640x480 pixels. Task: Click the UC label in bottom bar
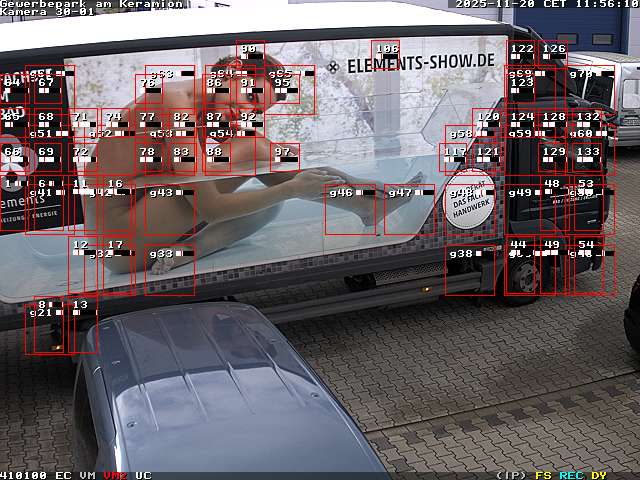[x=143, y=475]
